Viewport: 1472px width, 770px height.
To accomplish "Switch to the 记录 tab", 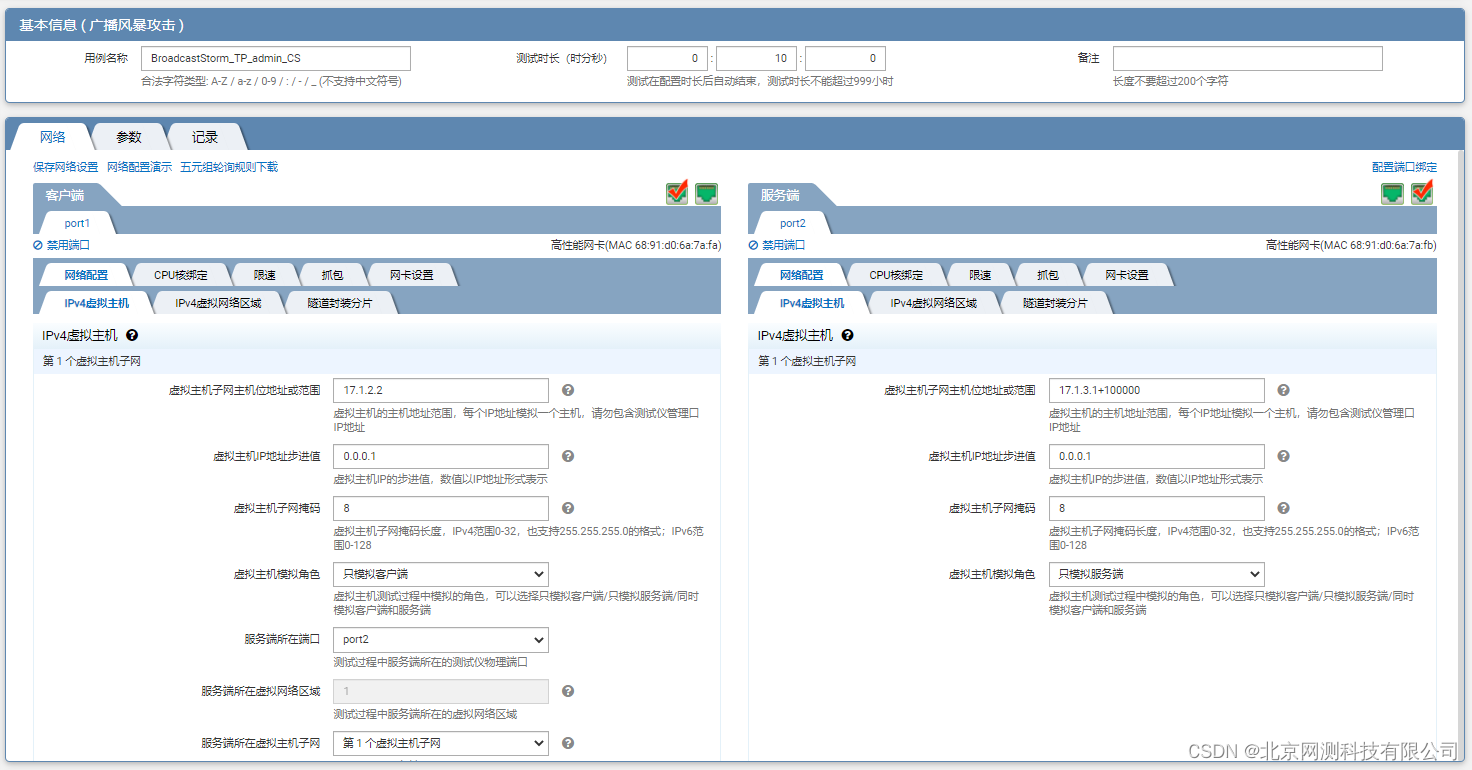I will coord(205,137).
